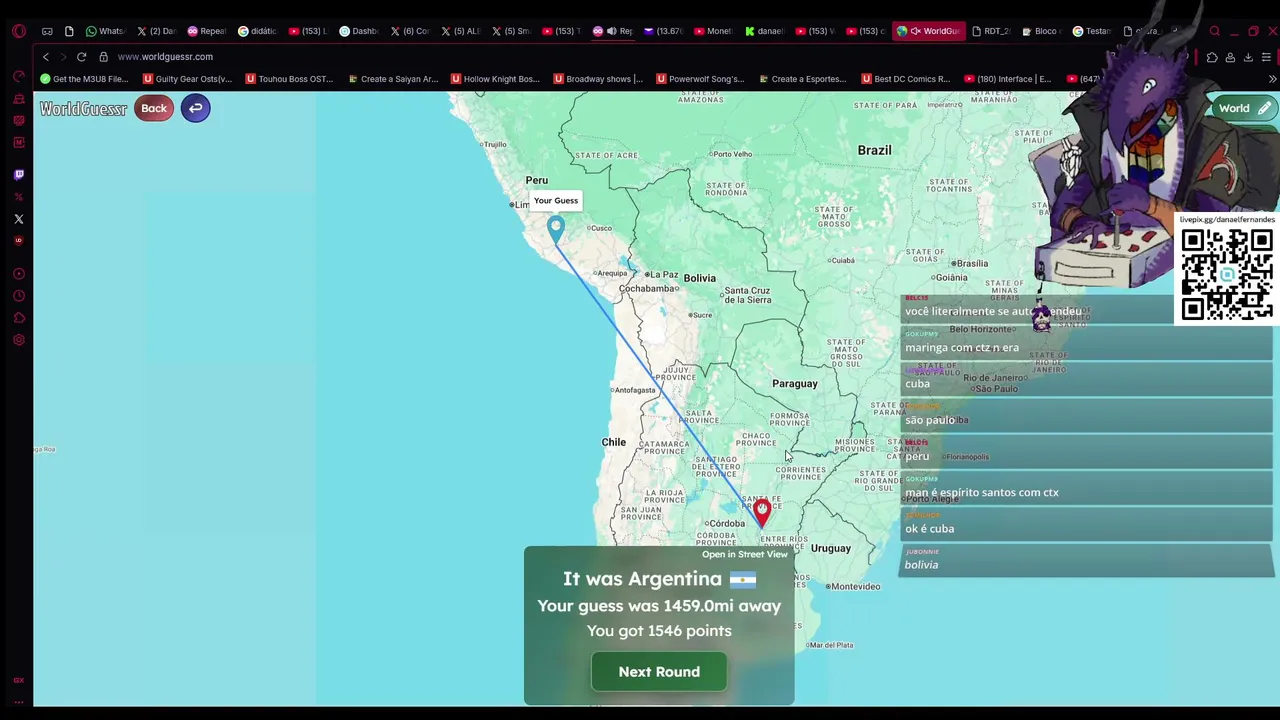Switch to the RDT_2 document tab

click(x=991, y=31)
